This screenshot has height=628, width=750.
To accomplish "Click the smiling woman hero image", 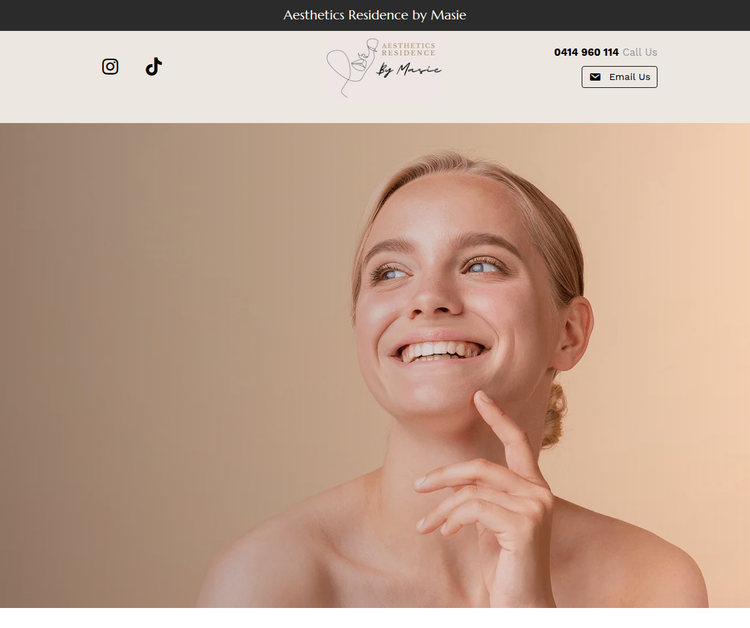I will click(375, 365).
